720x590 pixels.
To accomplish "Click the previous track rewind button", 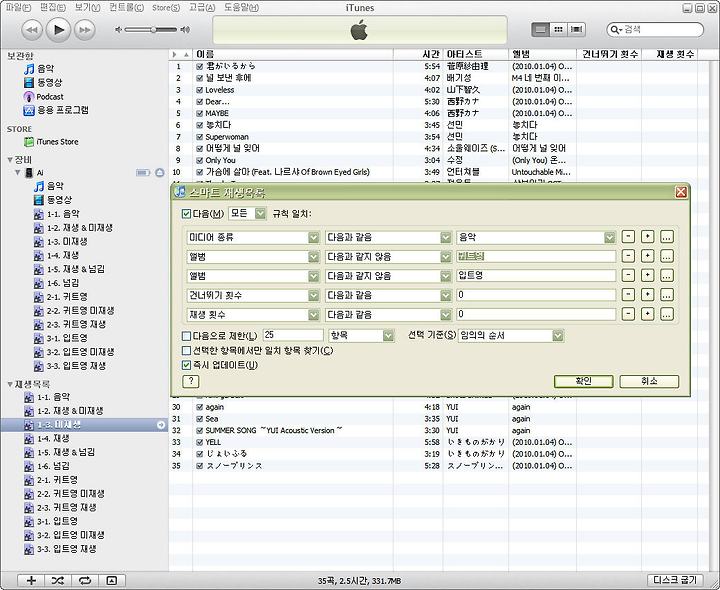I will click(x=32, y=30).
